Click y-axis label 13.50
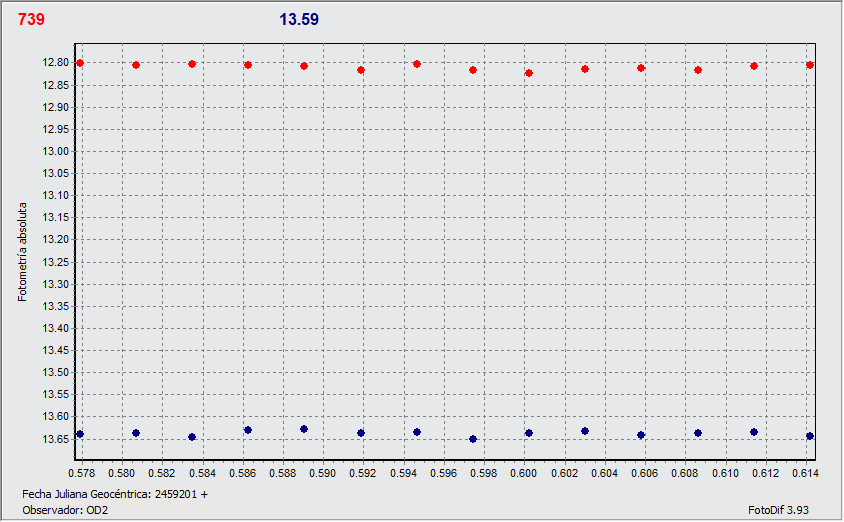 click(56, 372)
